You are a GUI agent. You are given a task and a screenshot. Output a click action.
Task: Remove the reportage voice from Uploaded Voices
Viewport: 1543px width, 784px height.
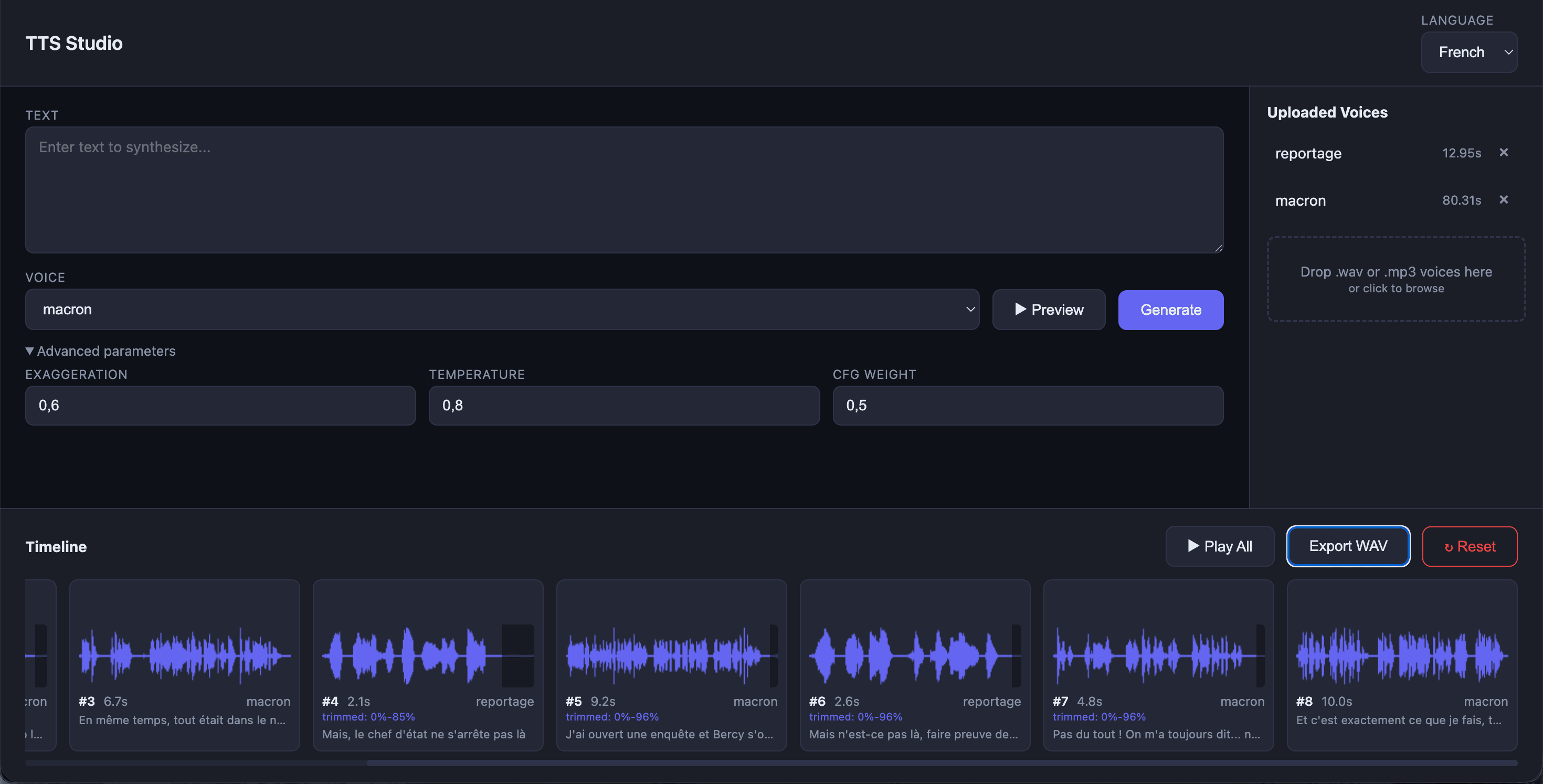(1504, 153)
